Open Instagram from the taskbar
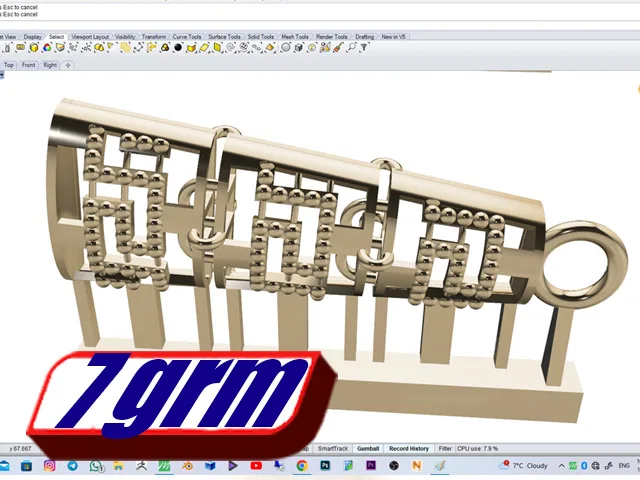This screenshot has width=640, height=480. coord(49,466)
